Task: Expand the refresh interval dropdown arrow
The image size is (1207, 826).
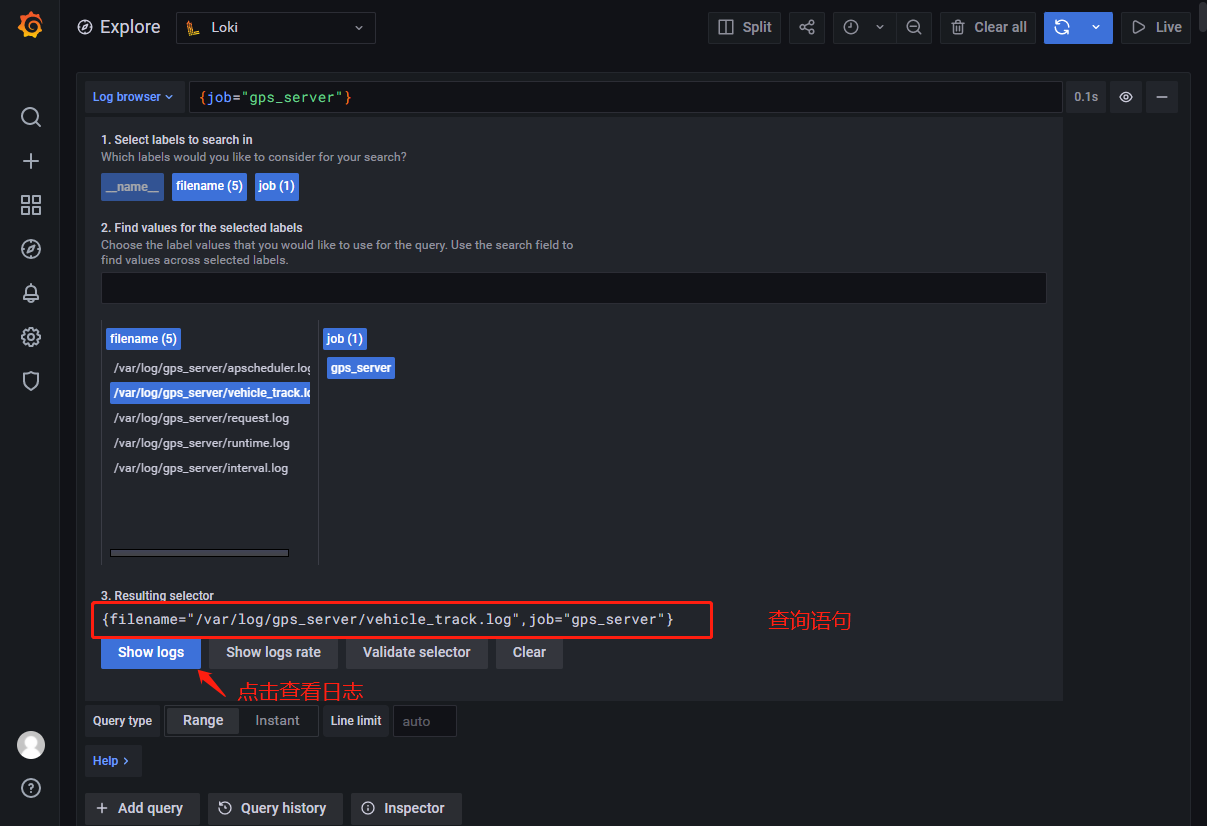Action: pyautogui.click(x=1096, y=27)
